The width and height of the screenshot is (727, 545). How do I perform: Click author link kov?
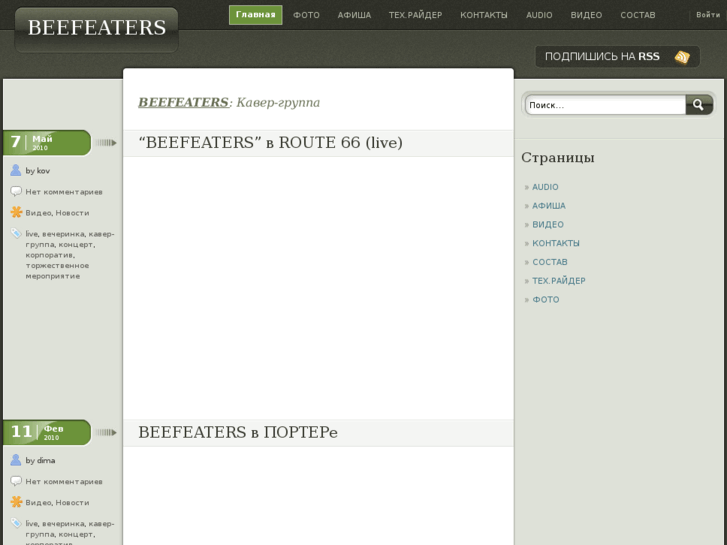point(43,171)
